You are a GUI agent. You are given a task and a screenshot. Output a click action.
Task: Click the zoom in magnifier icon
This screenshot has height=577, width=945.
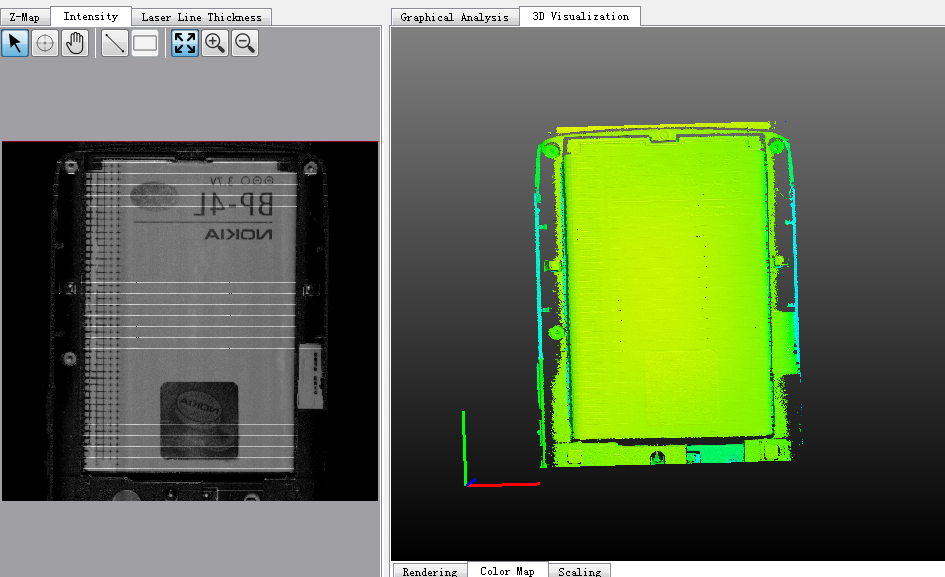tap(215, 43)
